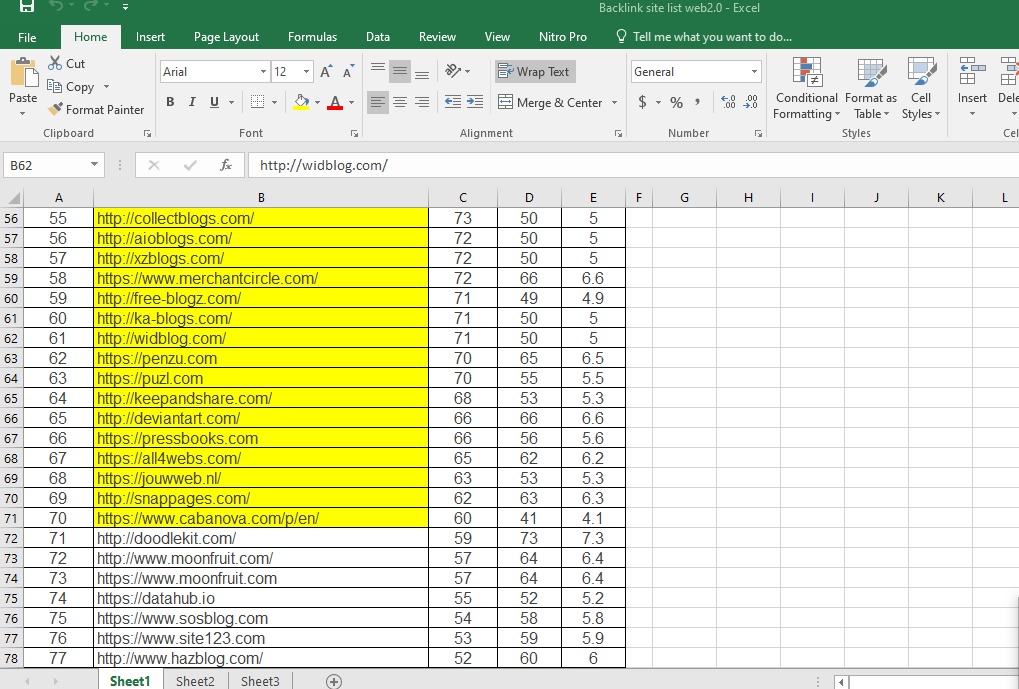
Task: Open Conditional Formatting button
Action: (806, 88)
